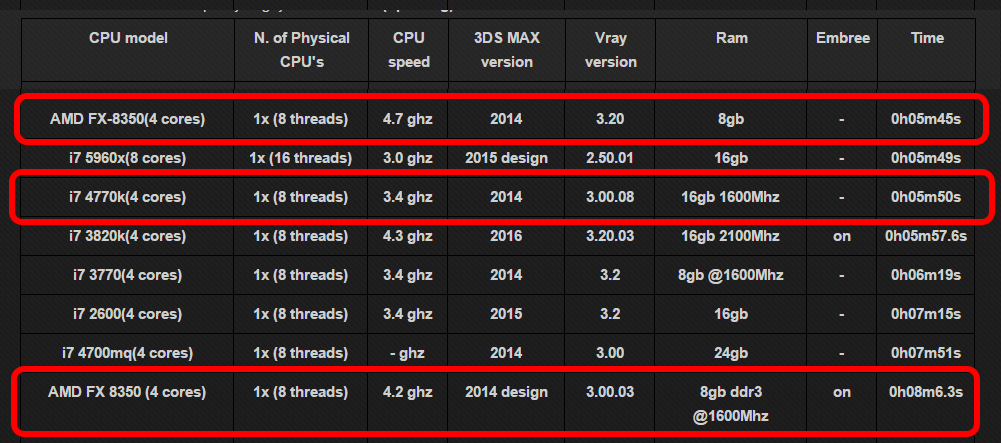Select Vray version "3.20.03" cell
The image size is (1001, 443).
(x=610, y=237)
